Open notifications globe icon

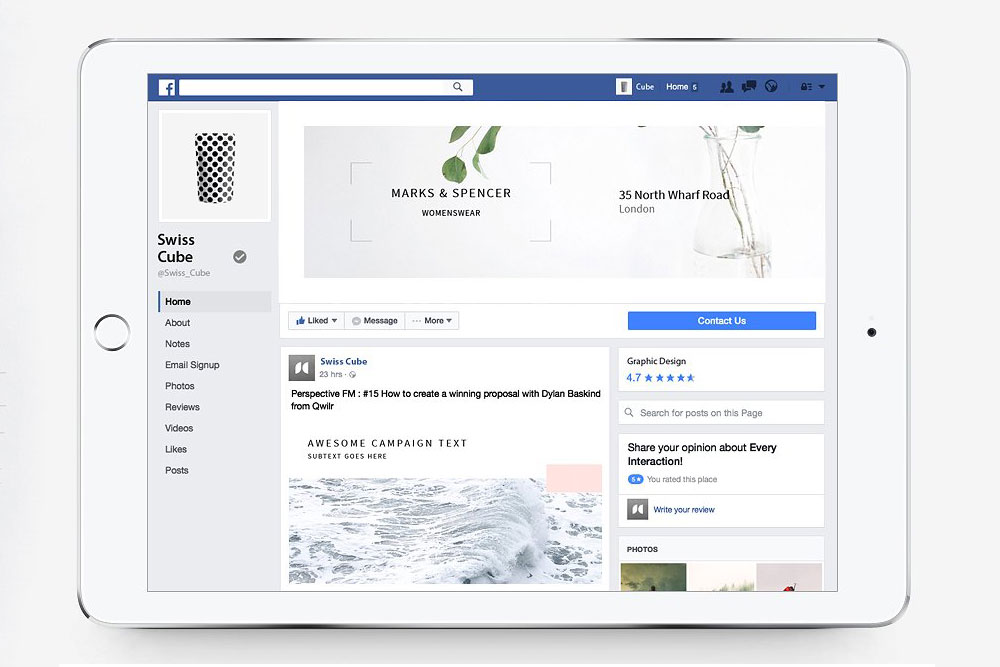(x=771, y=86)
